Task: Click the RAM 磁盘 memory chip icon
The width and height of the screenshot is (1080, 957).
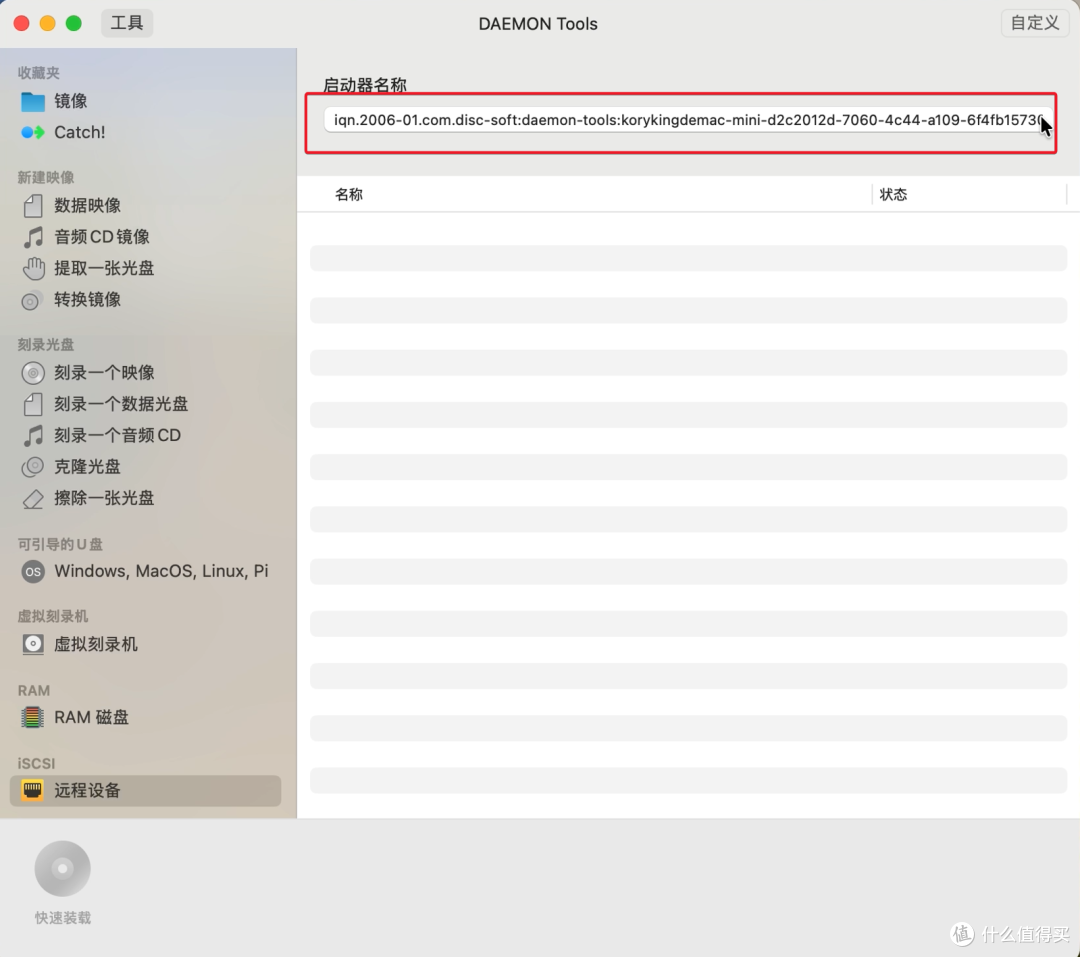Action: click(x=32, y=717)
